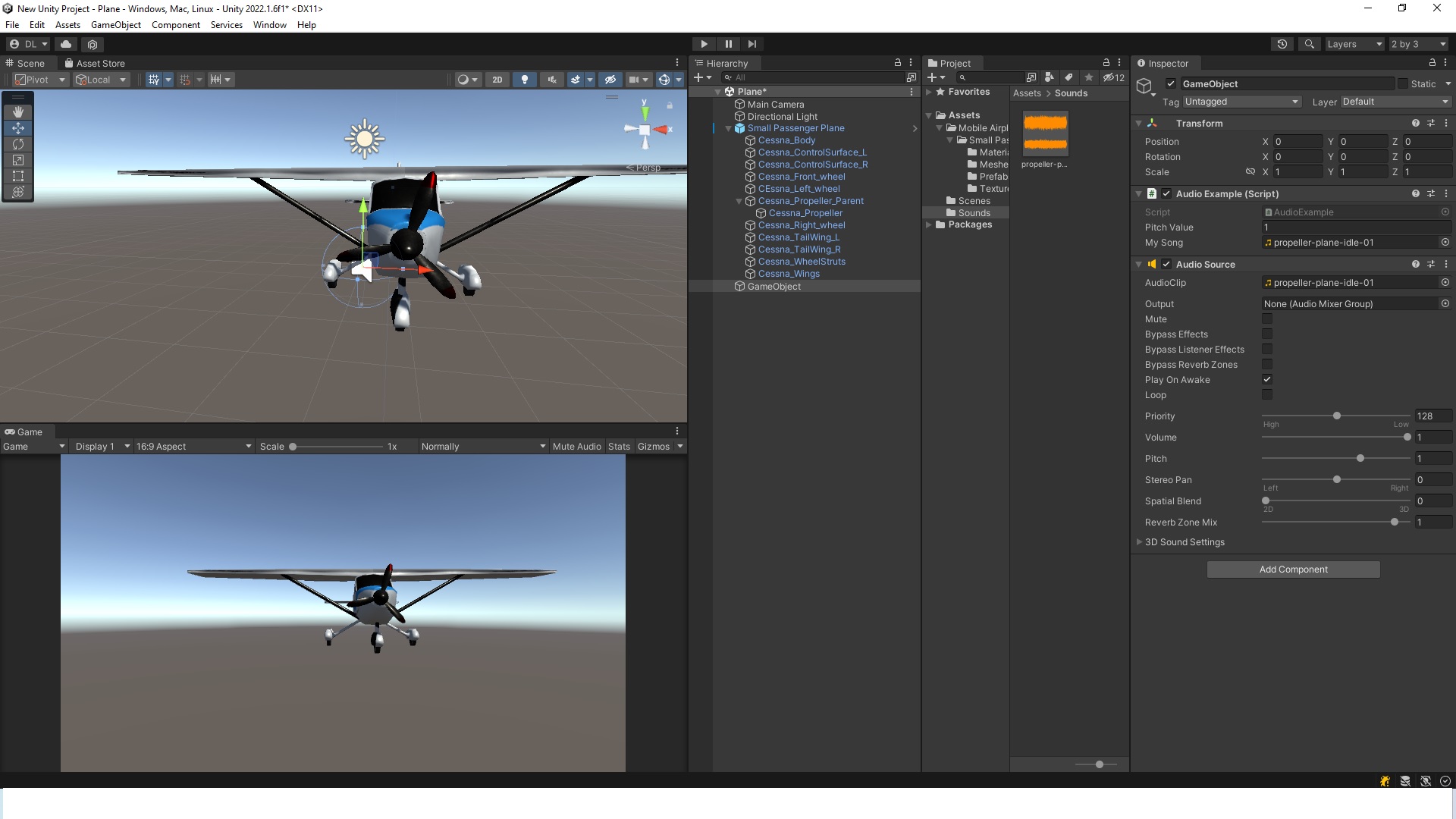Enable the Loop checkbox in Audio Source
This screenshot has height=819, width=1456.
(1267, 395)
